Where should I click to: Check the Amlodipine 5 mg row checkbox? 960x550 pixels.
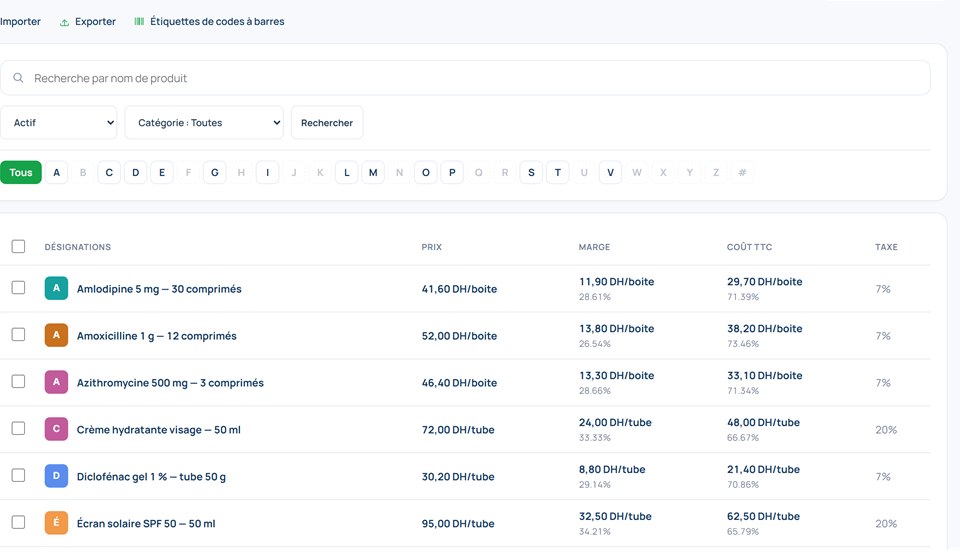click(x=18, y=287)
